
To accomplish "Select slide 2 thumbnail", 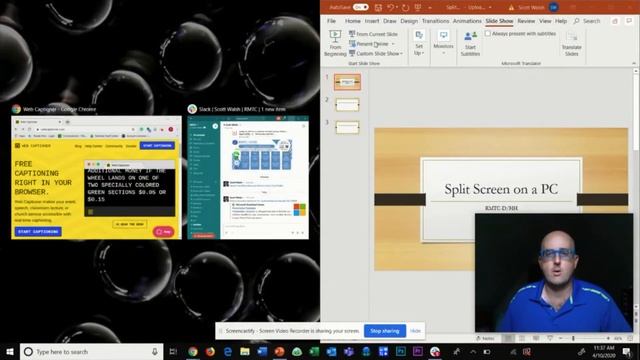I will coord(347,104).
